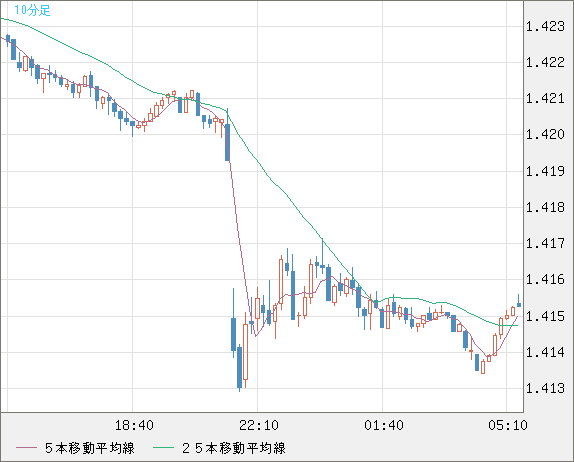Select the 1.420 price axis label

(x=545, y=134)
